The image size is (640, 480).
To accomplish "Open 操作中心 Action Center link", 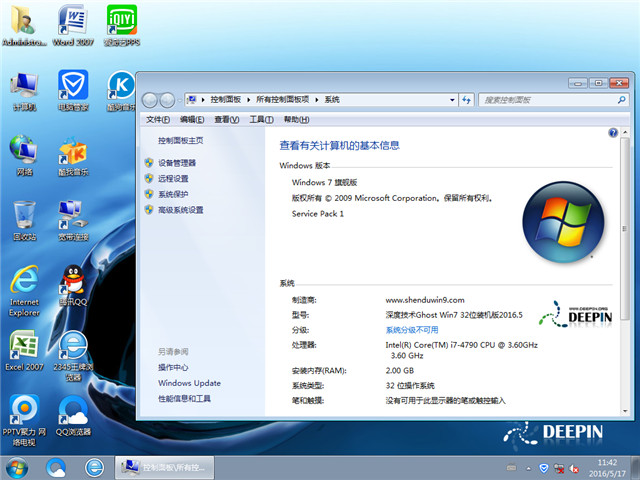I will pyautogui.click(x=173, y=367).
